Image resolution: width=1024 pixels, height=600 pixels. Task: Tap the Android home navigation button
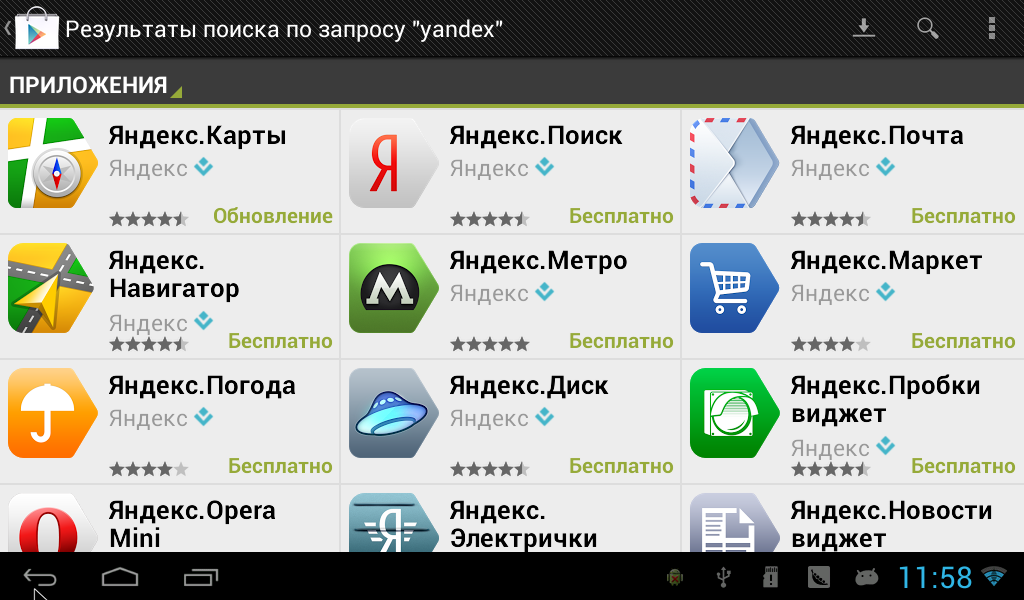120,577
